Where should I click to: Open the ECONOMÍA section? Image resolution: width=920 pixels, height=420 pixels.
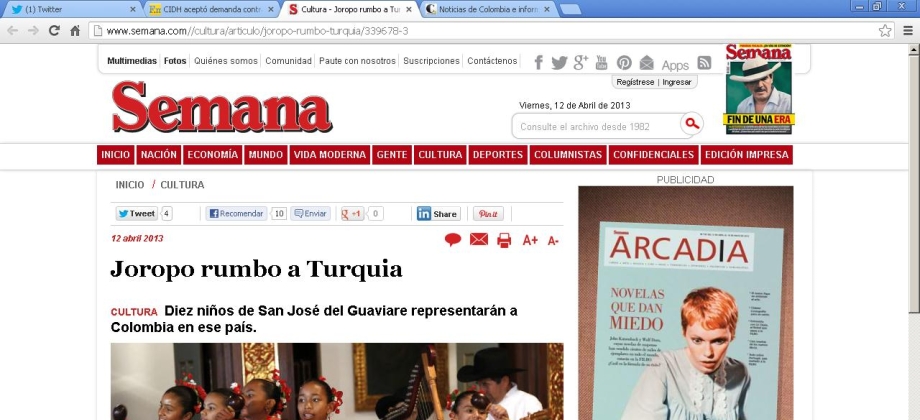click(212, 155)
